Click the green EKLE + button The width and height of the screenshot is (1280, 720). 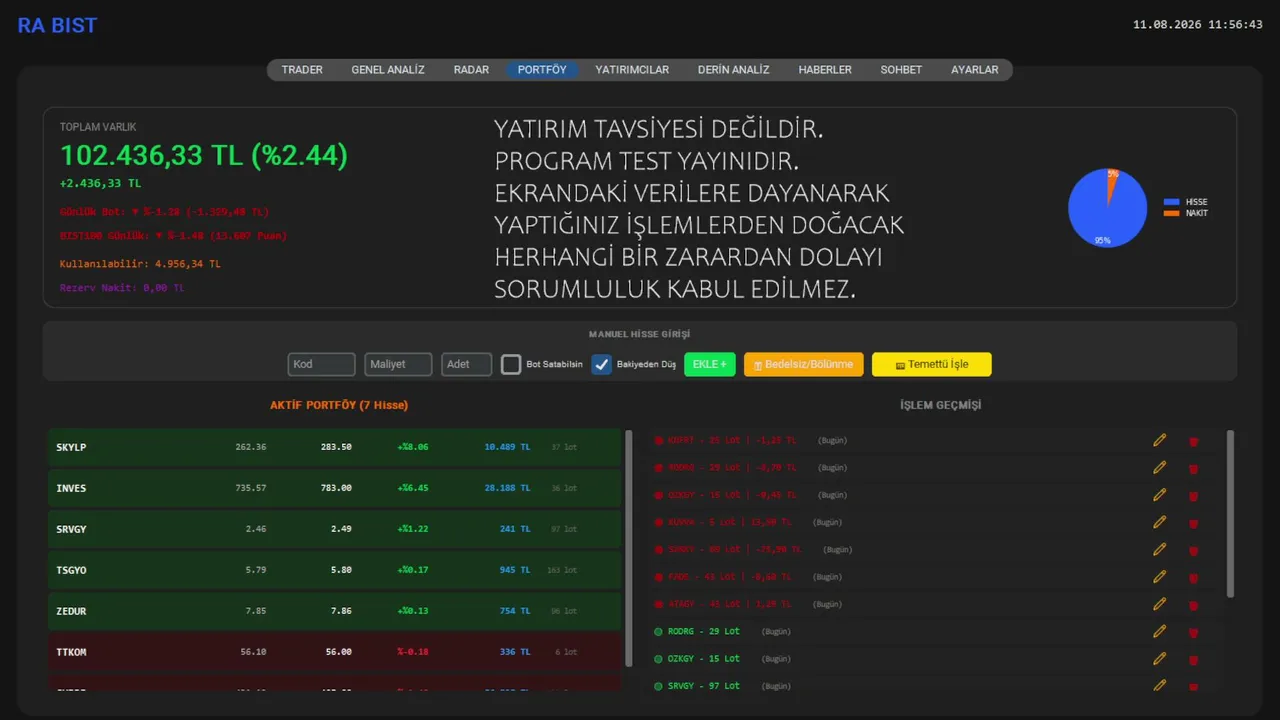(x=710, y=364)
